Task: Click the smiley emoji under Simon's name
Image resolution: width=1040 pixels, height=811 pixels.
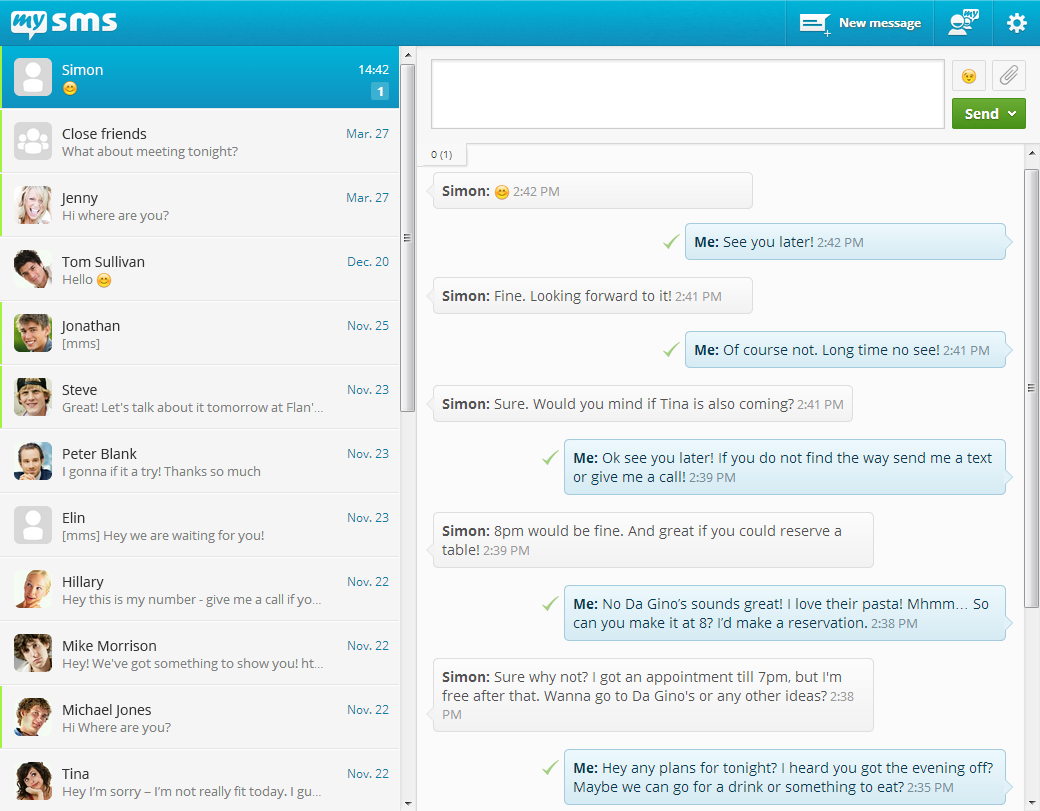Action: (x=70, y=88)
